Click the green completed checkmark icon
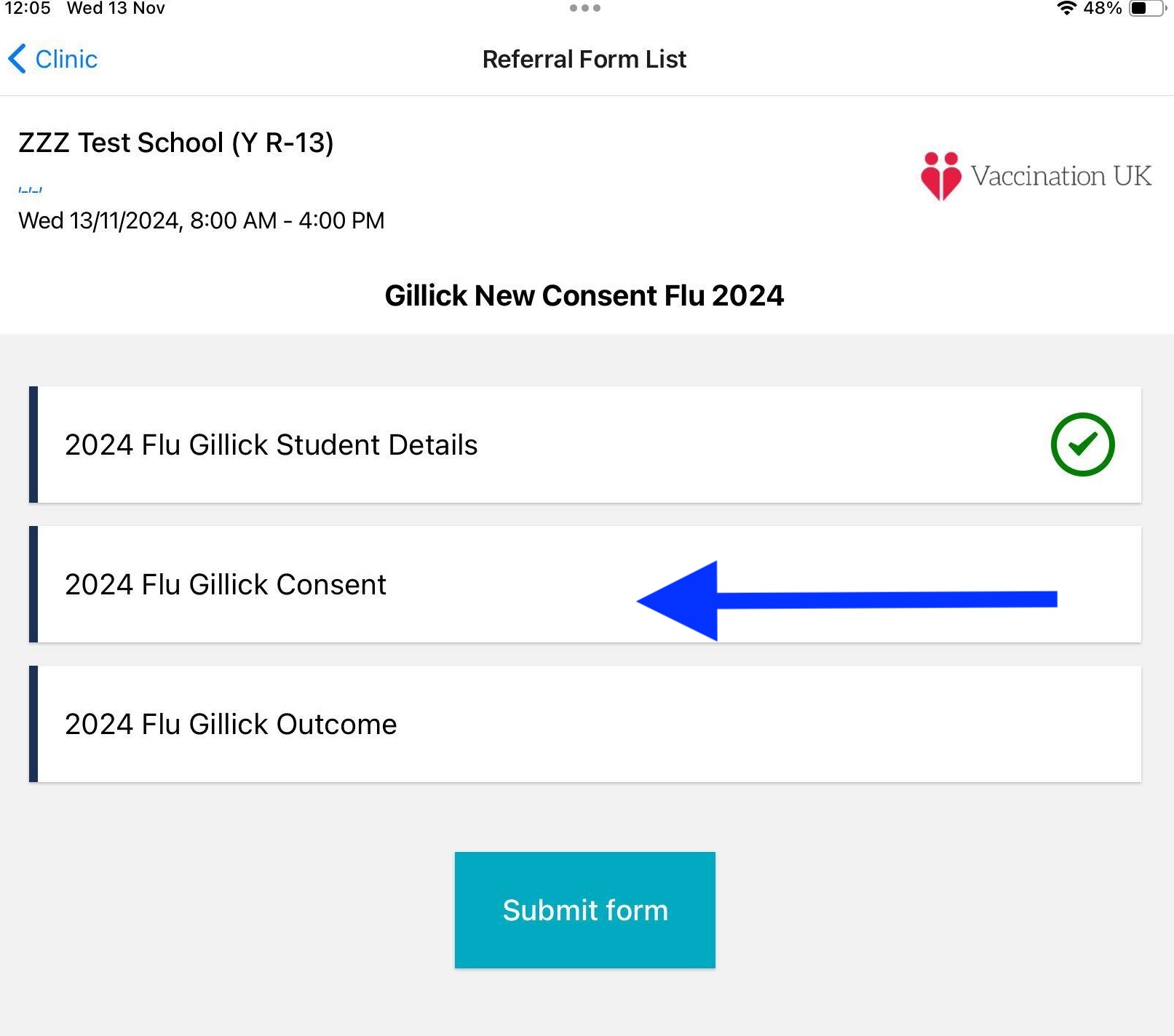The image size is (1174, 1036). point(1082,445)
